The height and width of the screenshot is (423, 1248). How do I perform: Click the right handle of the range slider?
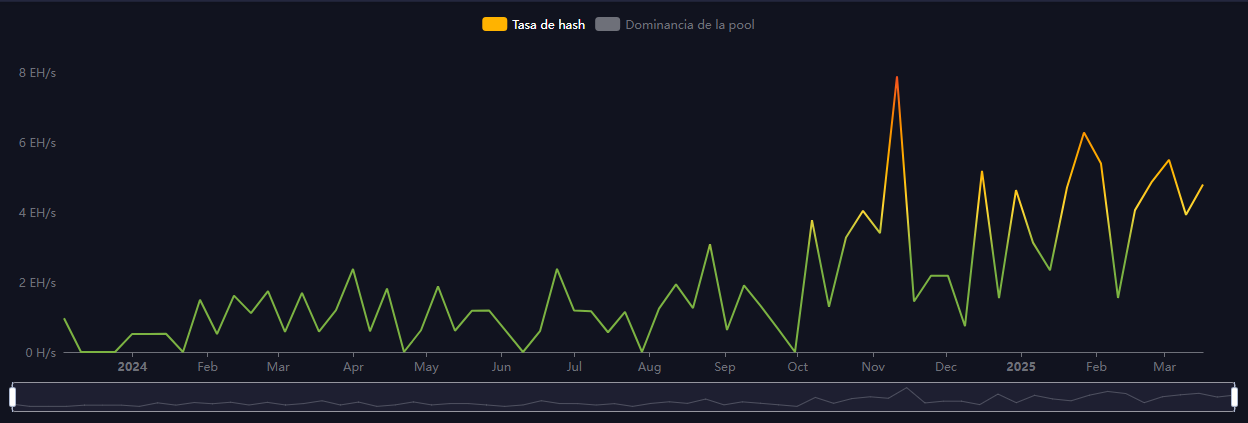[1234, 397]
